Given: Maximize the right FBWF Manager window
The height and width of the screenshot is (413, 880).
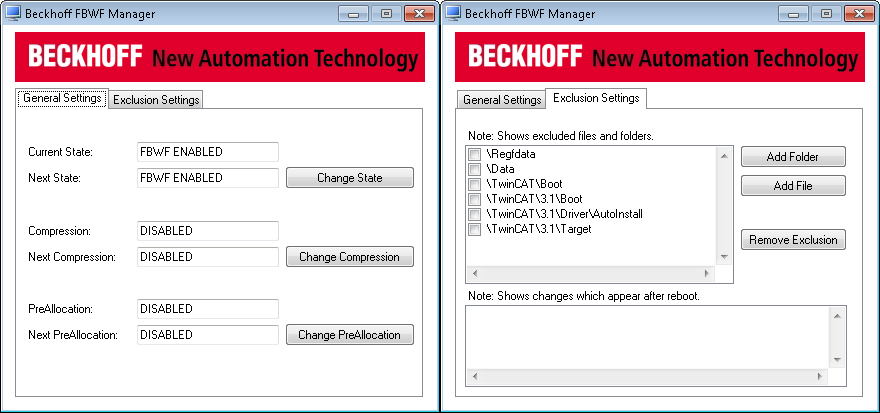Looking at the screenshot, I should point(826,13).
